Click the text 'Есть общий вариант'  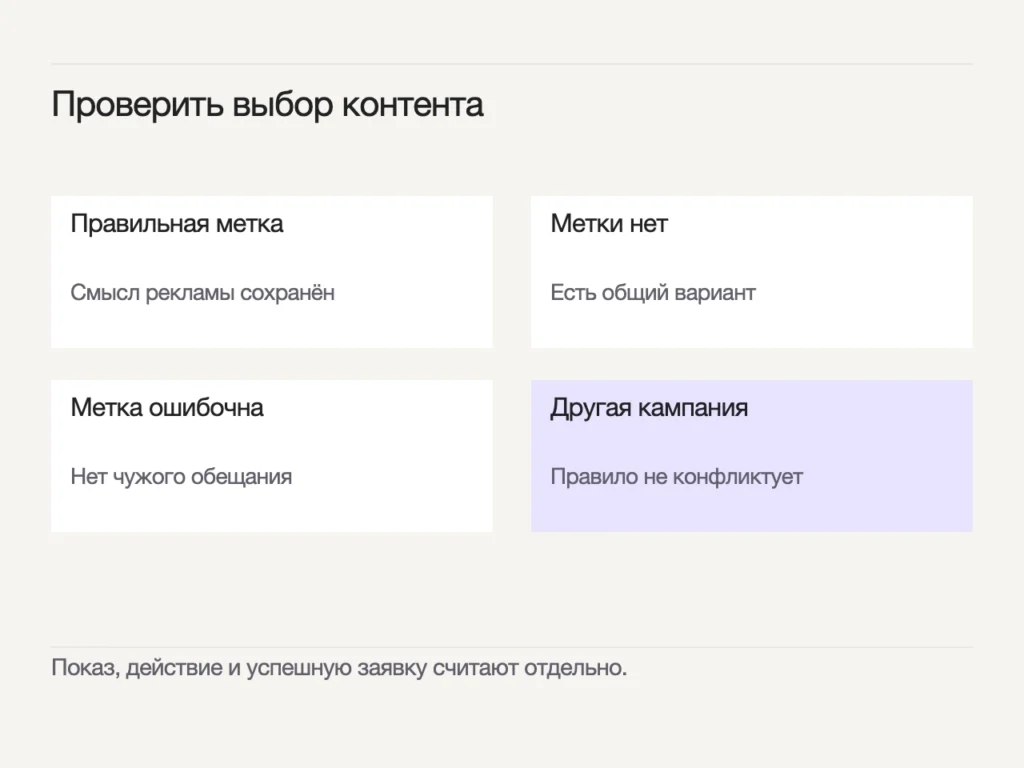(x=653, y=293)
